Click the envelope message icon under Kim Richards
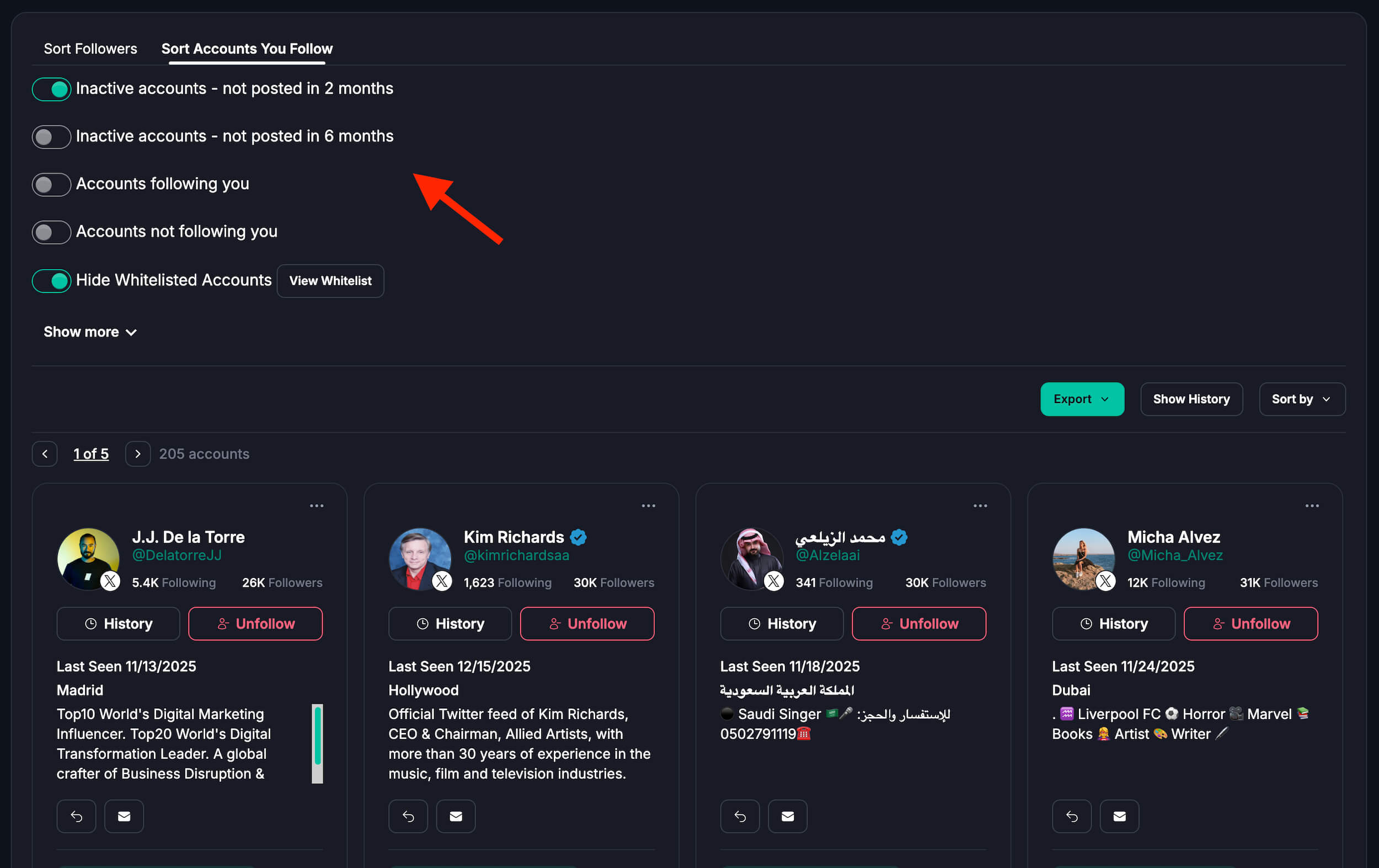Screen dimensions: 1379x868 click(455, 816)
